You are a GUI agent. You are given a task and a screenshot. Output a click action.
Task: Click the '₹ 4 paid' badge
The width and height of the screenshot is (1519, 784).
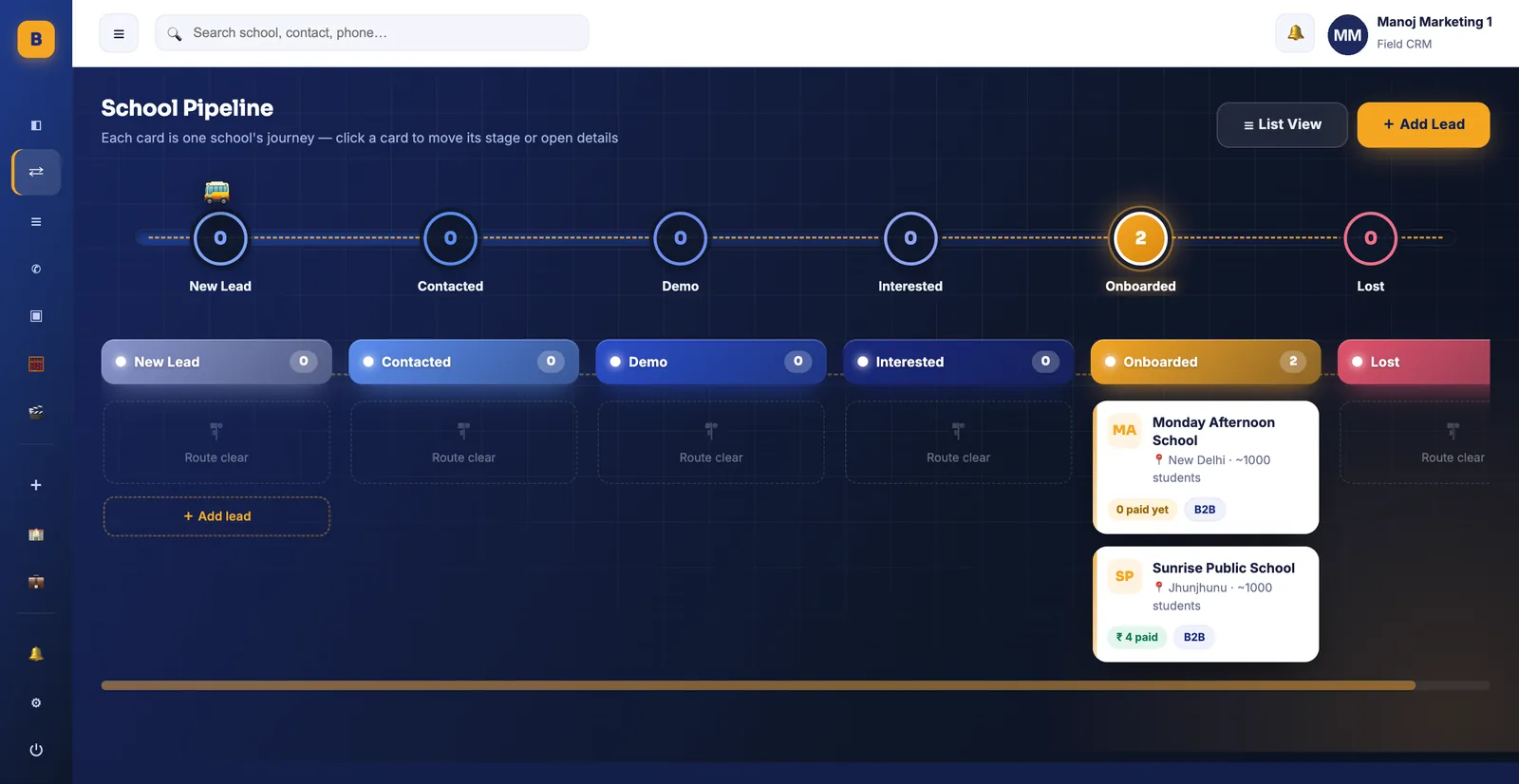coord(1136,637)
